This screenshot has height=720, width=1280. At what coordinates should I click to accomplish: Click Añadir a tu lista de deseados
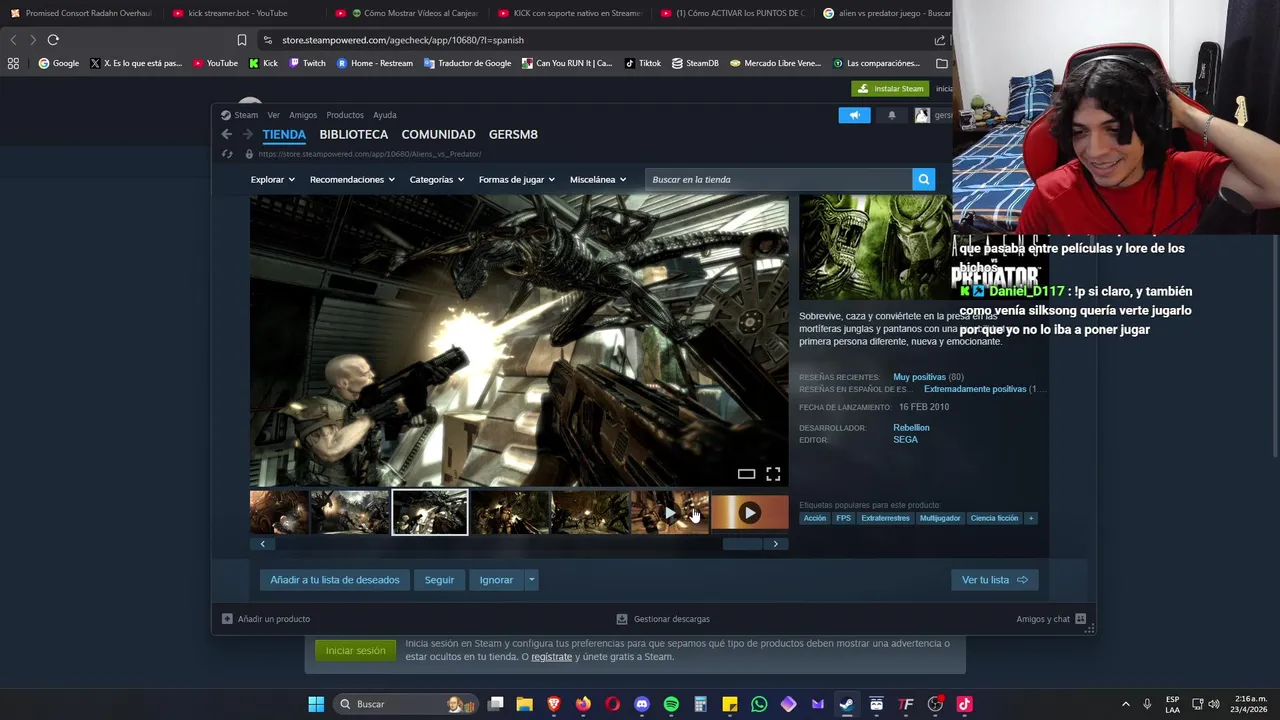click(334, 580)
